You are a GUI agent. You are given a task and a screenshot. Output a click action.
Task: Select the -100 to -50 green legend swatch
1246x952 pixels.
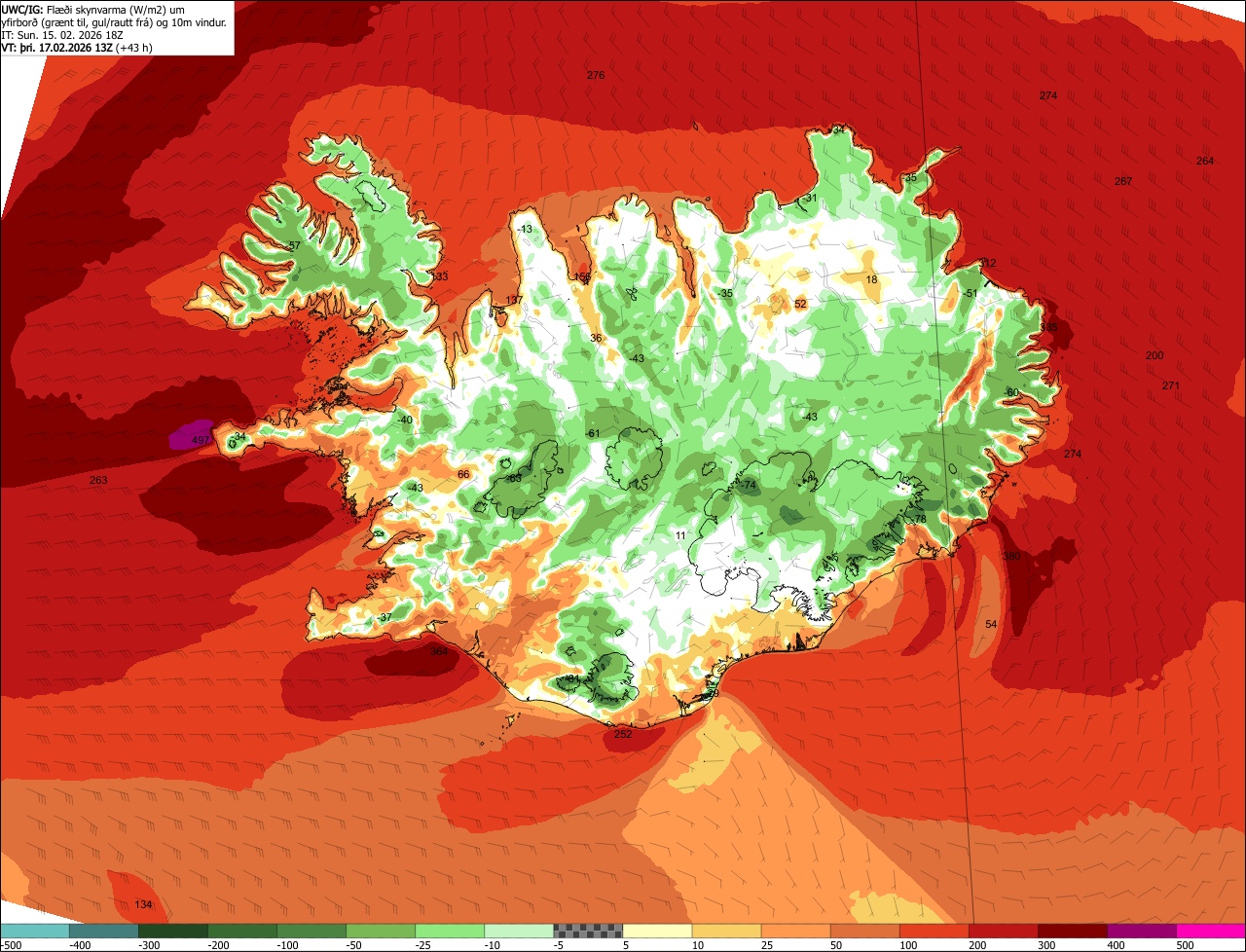pyautogui.click(x=311, y=931)
